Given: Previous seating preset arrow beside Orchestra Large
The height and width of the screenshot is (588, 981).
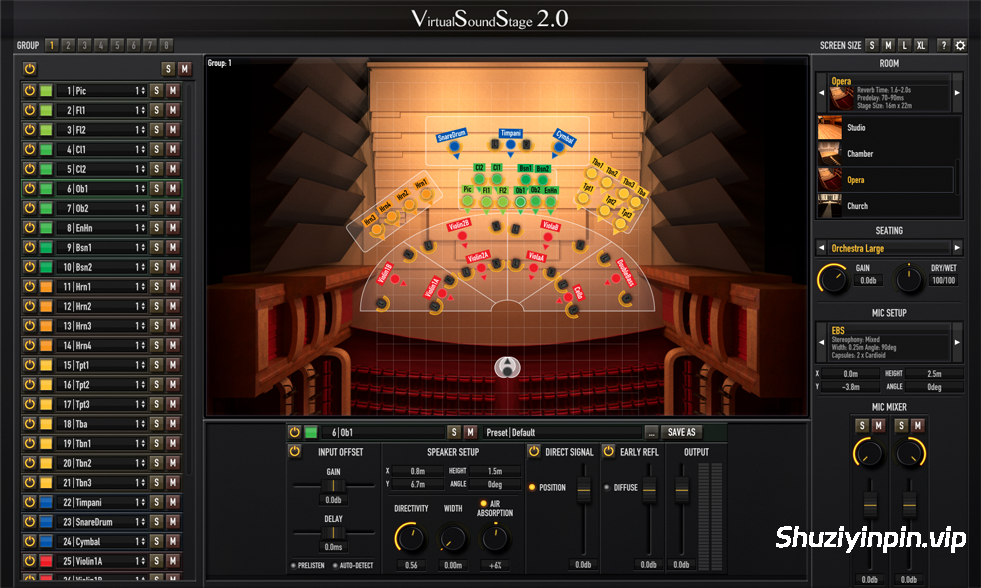Looking at the screenshot, I should click(821, 248).
